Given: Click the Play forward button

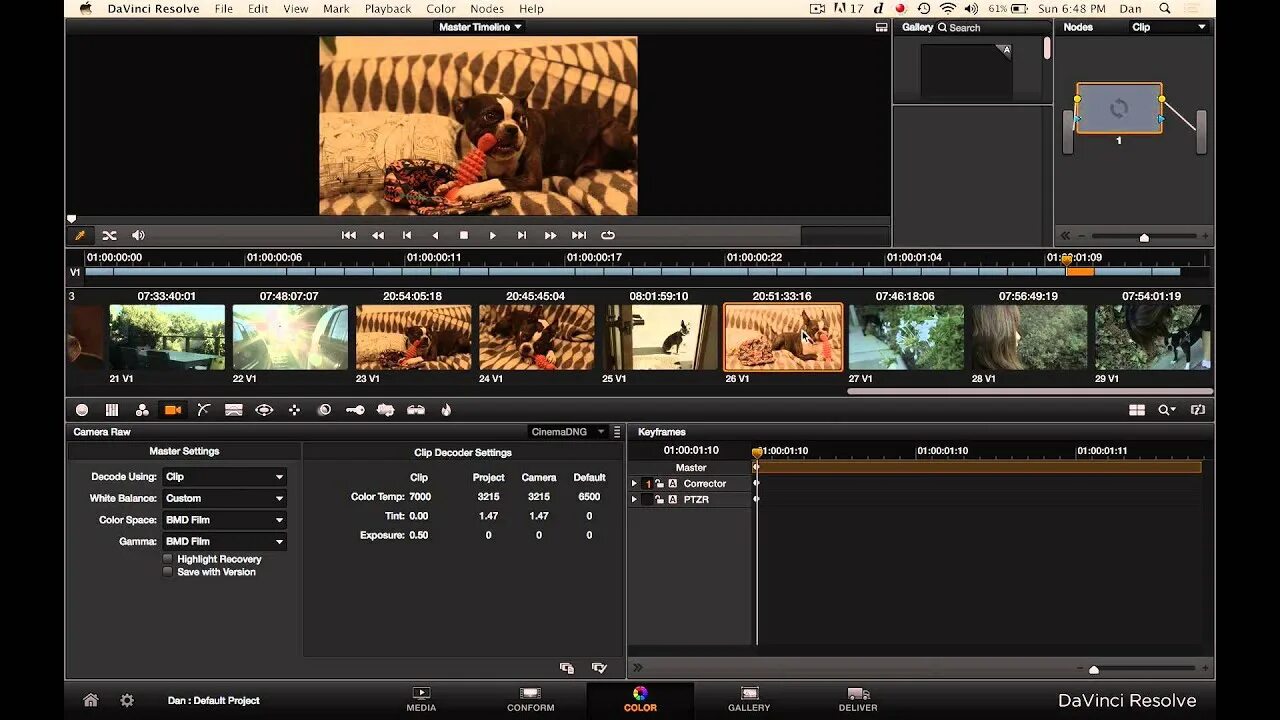Looking at the screenshot, I should tap(492, 235).
